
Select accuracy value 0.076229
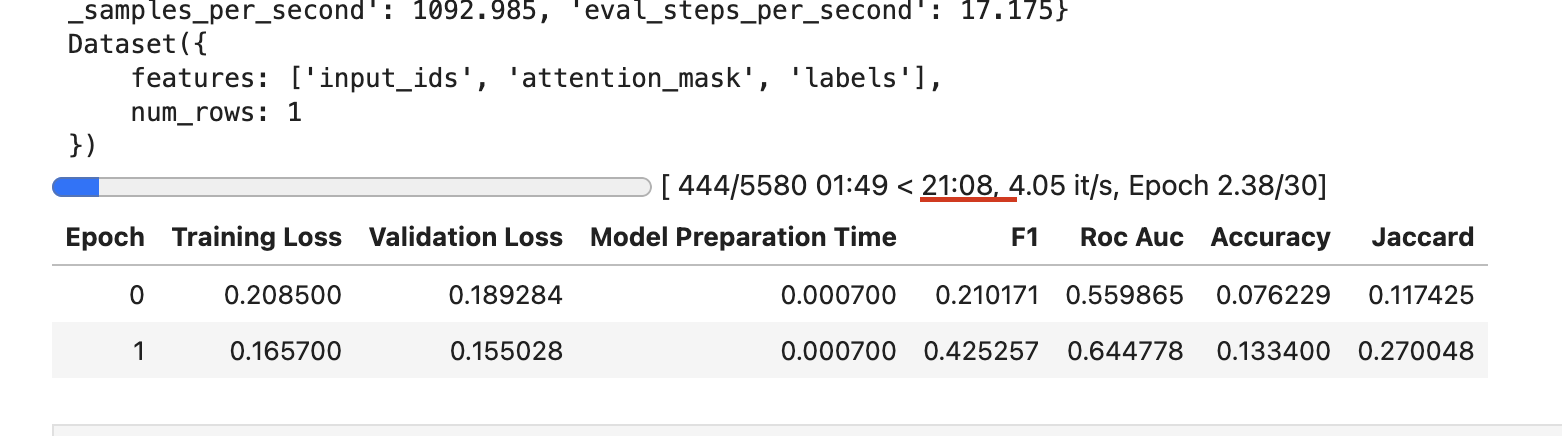click(1271, 295)
